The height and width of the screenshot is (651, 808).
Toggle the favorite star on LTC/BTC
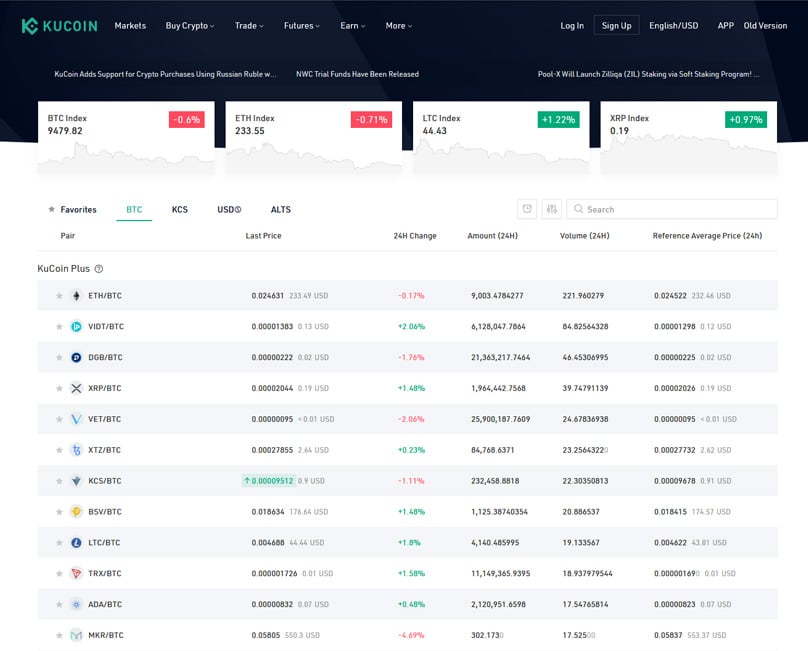point(59,542)
